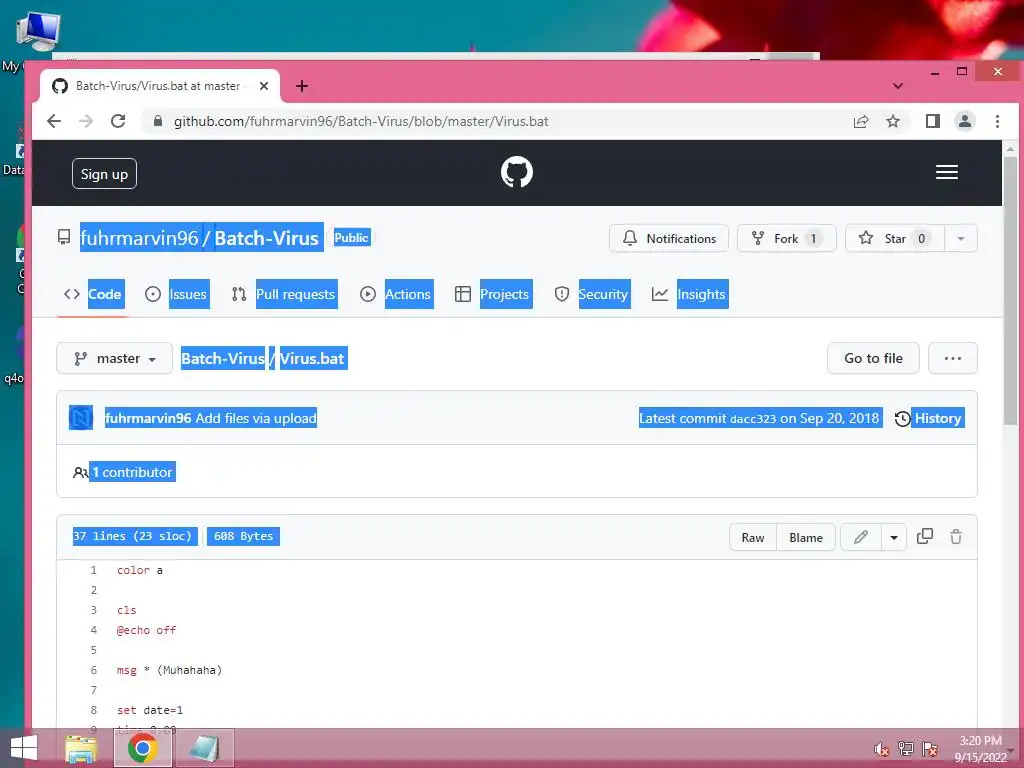The height and width of the screenshot is (768, 1024).
Task: Fork the repository
Action: click(x=786, y=238)
